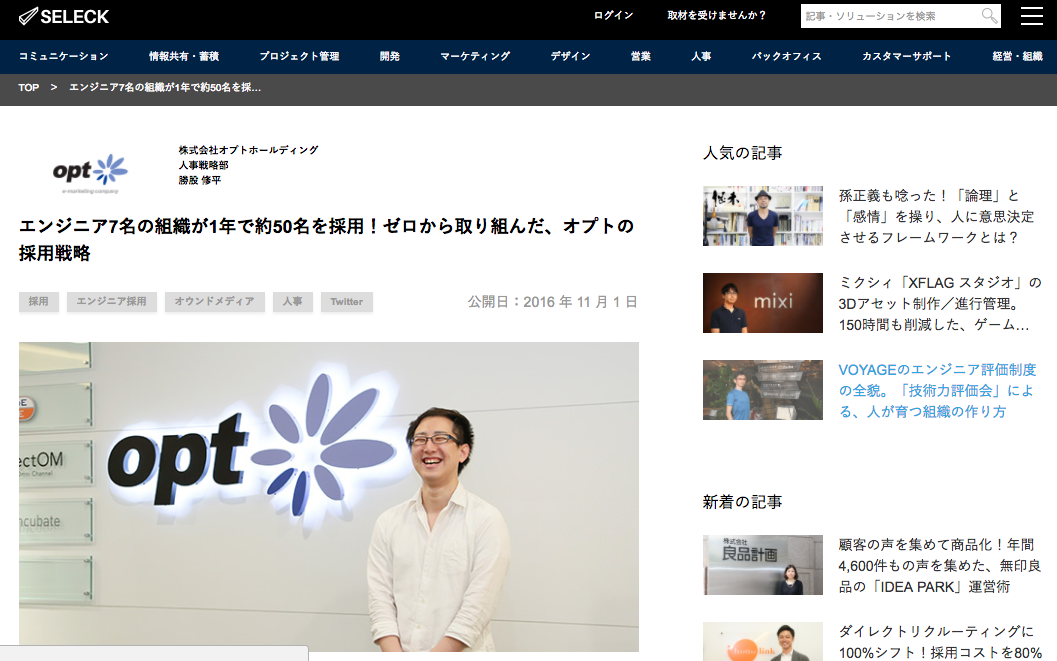
Task: Open the マーケティング category menu
Action: [x=475, y=57]
